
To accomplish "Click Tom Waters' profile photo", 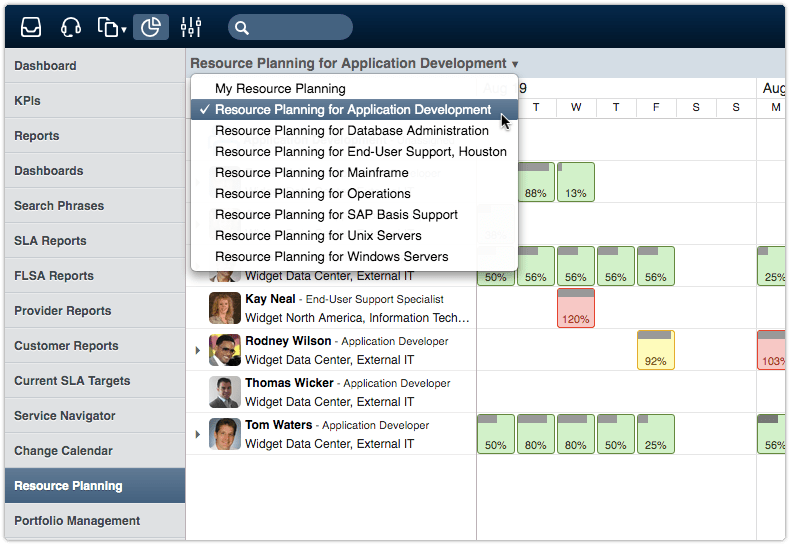I will (225, 434).
